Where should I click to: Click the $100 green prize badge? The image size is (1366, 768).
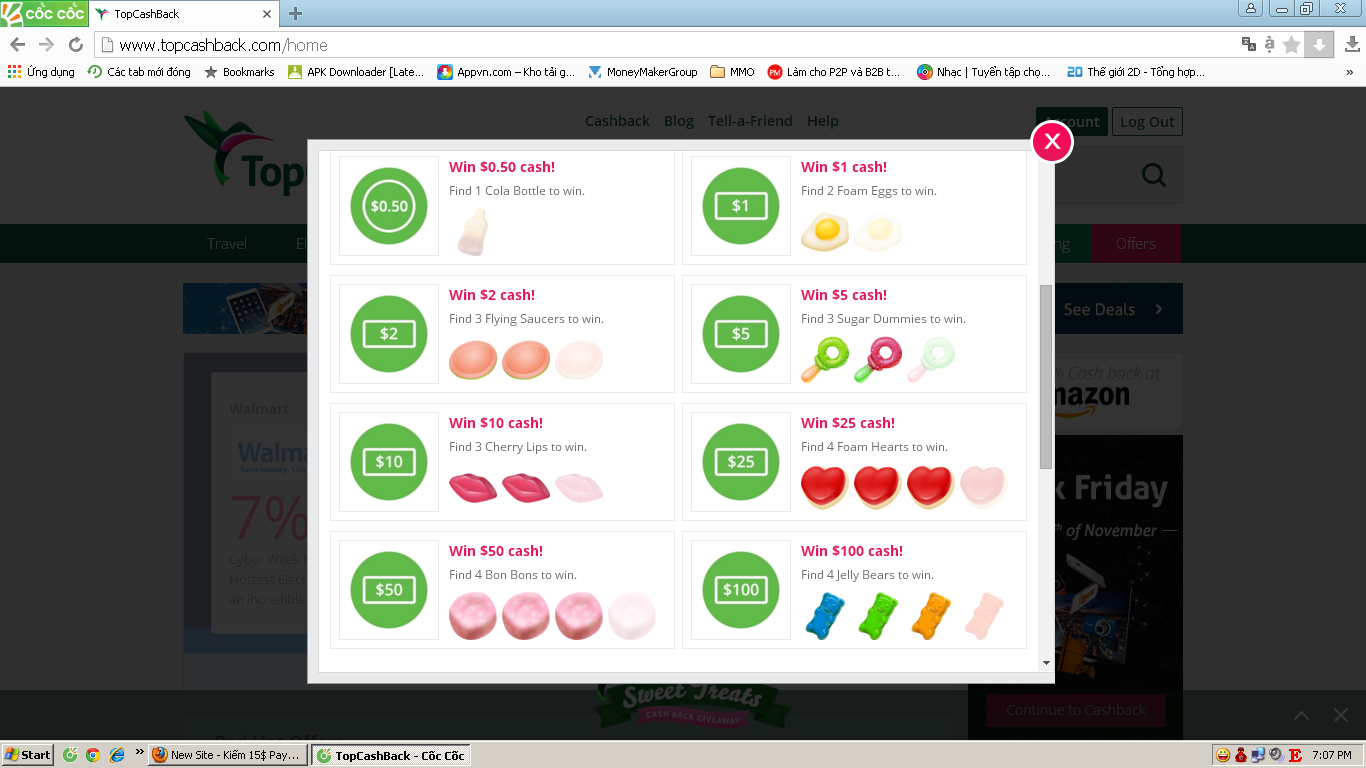(x=741, y=590)
